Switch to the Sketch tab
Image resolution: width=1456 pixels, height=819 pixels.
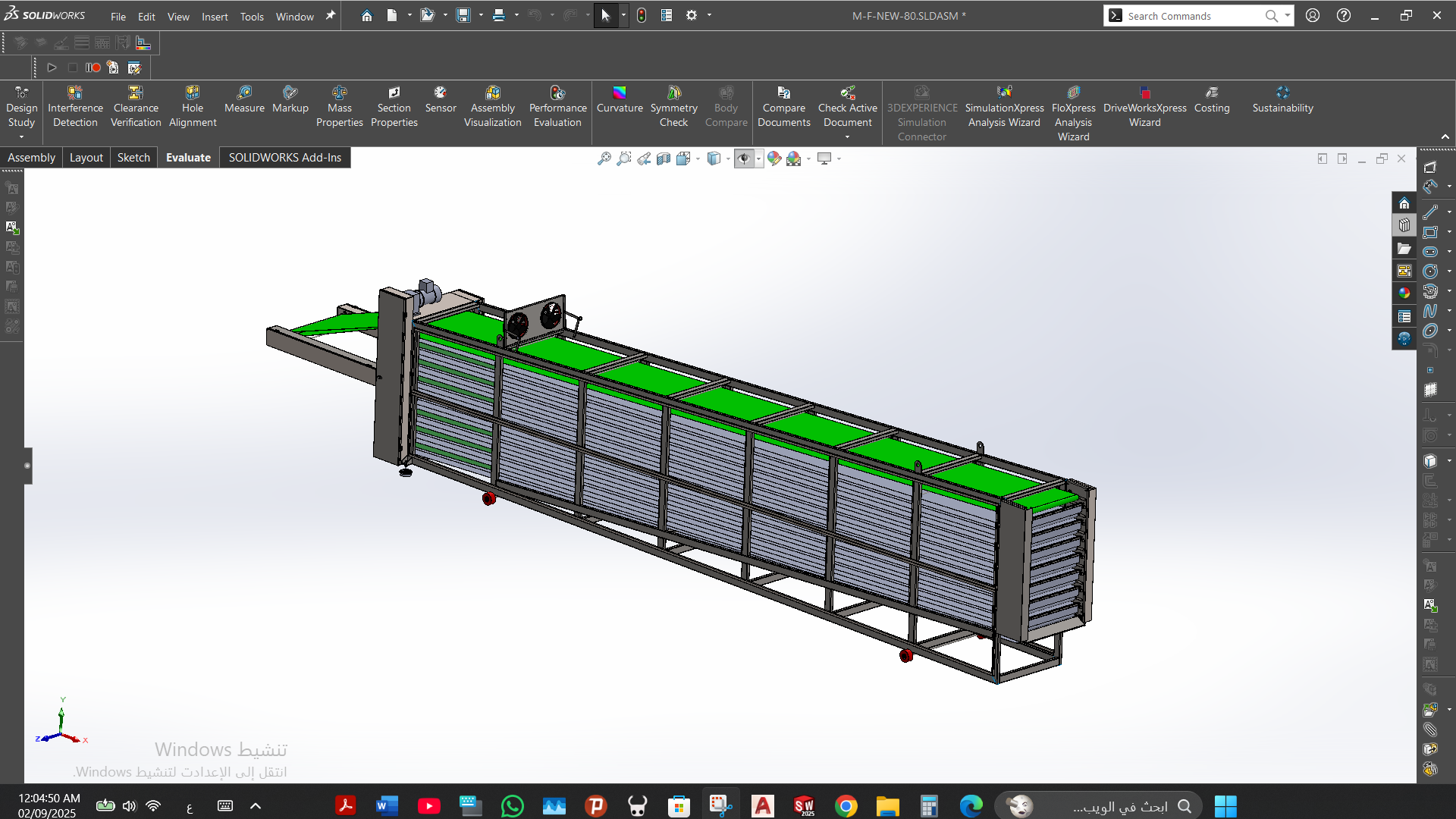(133, 158)
